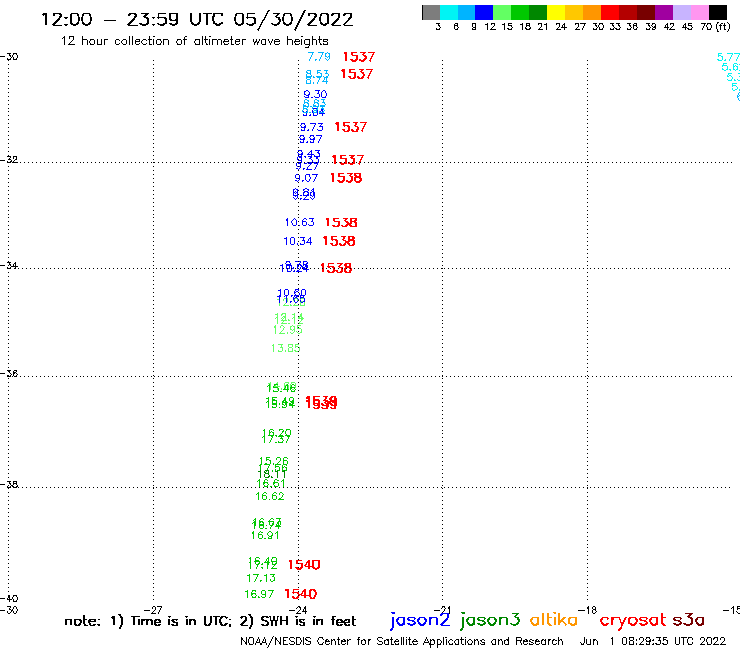Click the 10.34 wave height value
This screenshot has height=650, width=740.
(297, 241)
